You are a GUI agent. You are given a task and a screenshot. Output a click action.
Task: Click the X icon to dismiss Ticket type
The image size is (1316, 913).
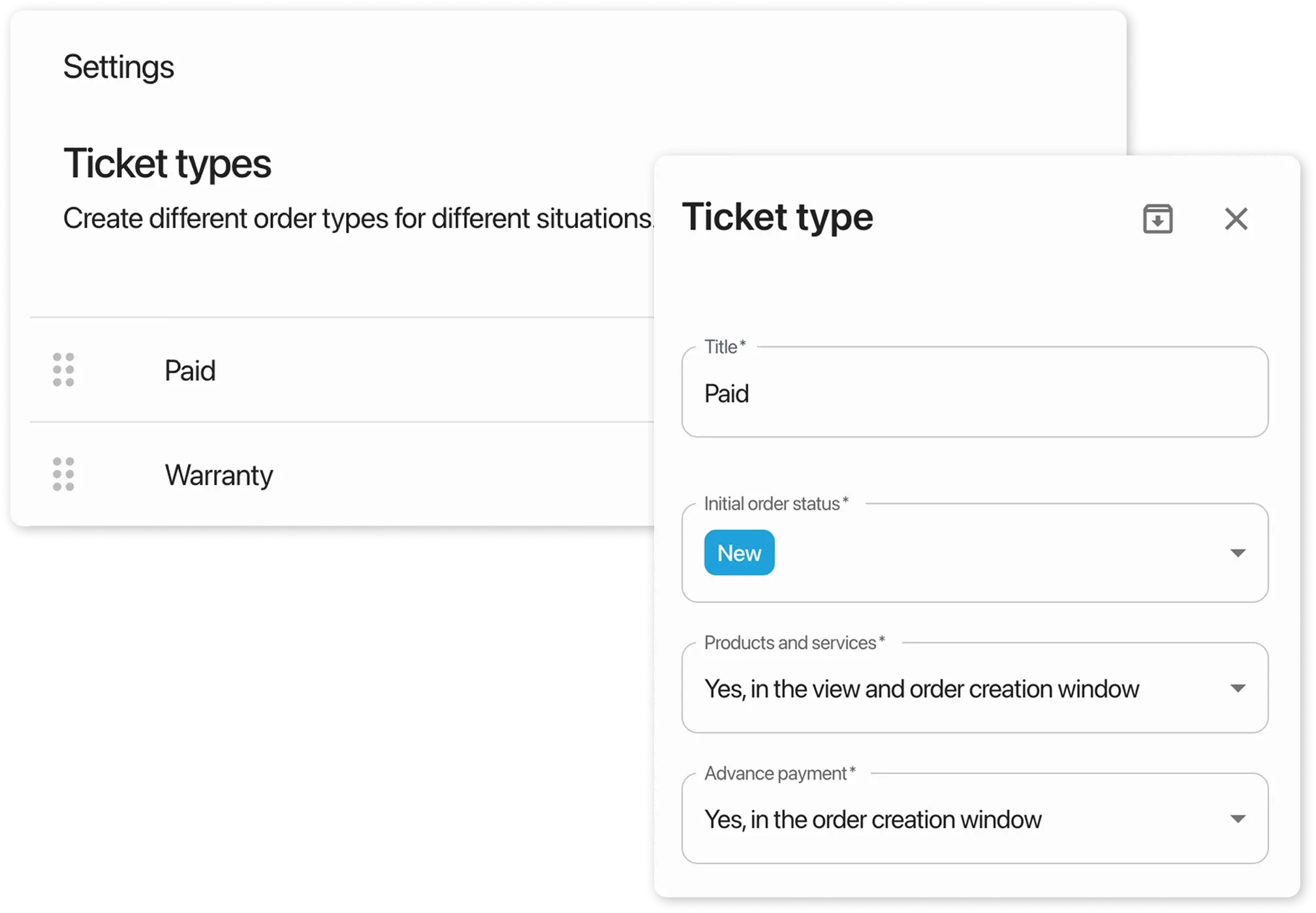tap(1236, 219)
